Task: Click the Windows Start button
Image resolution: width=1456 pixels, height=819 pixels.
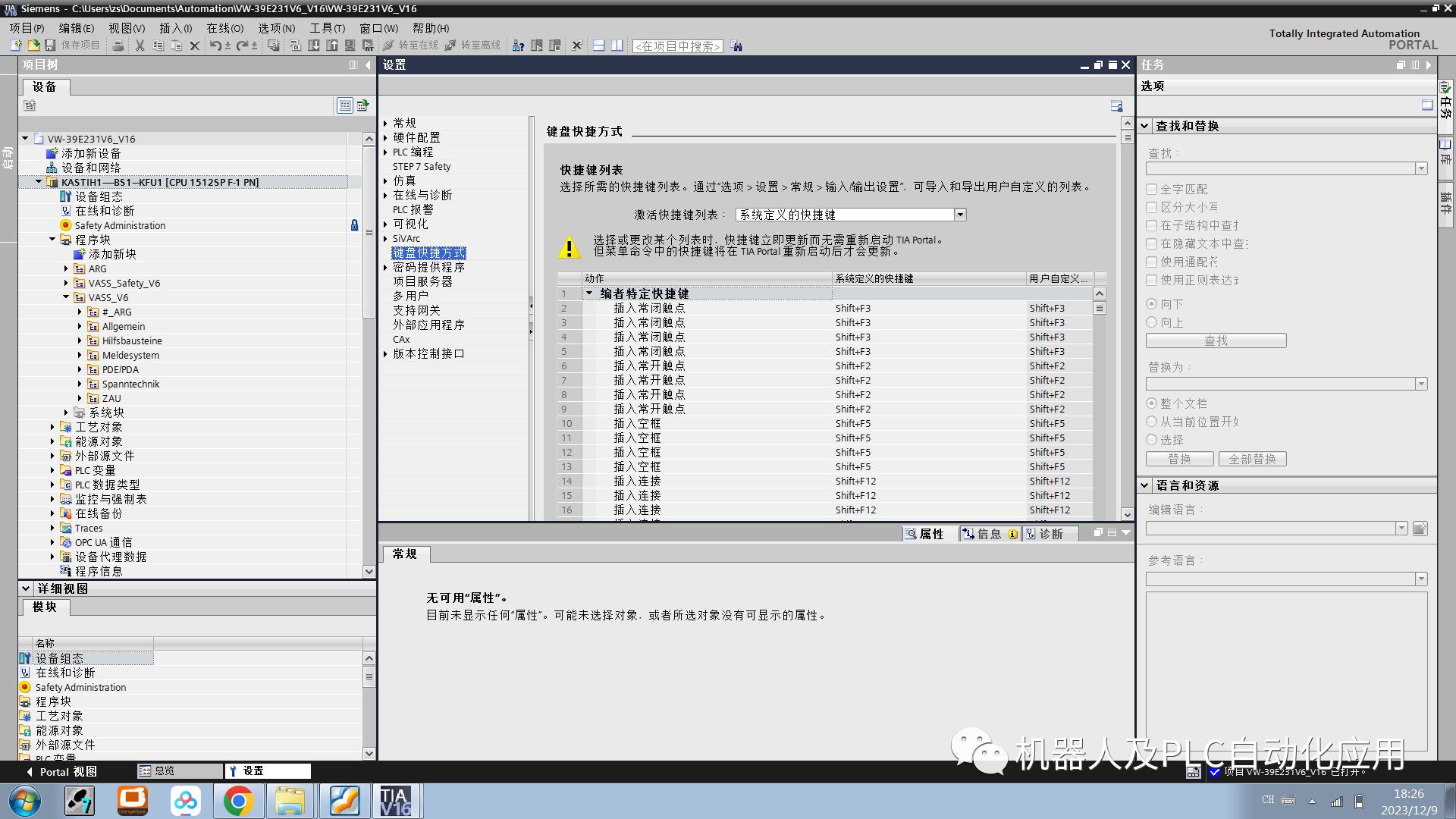Action: (x=25, y=801)
